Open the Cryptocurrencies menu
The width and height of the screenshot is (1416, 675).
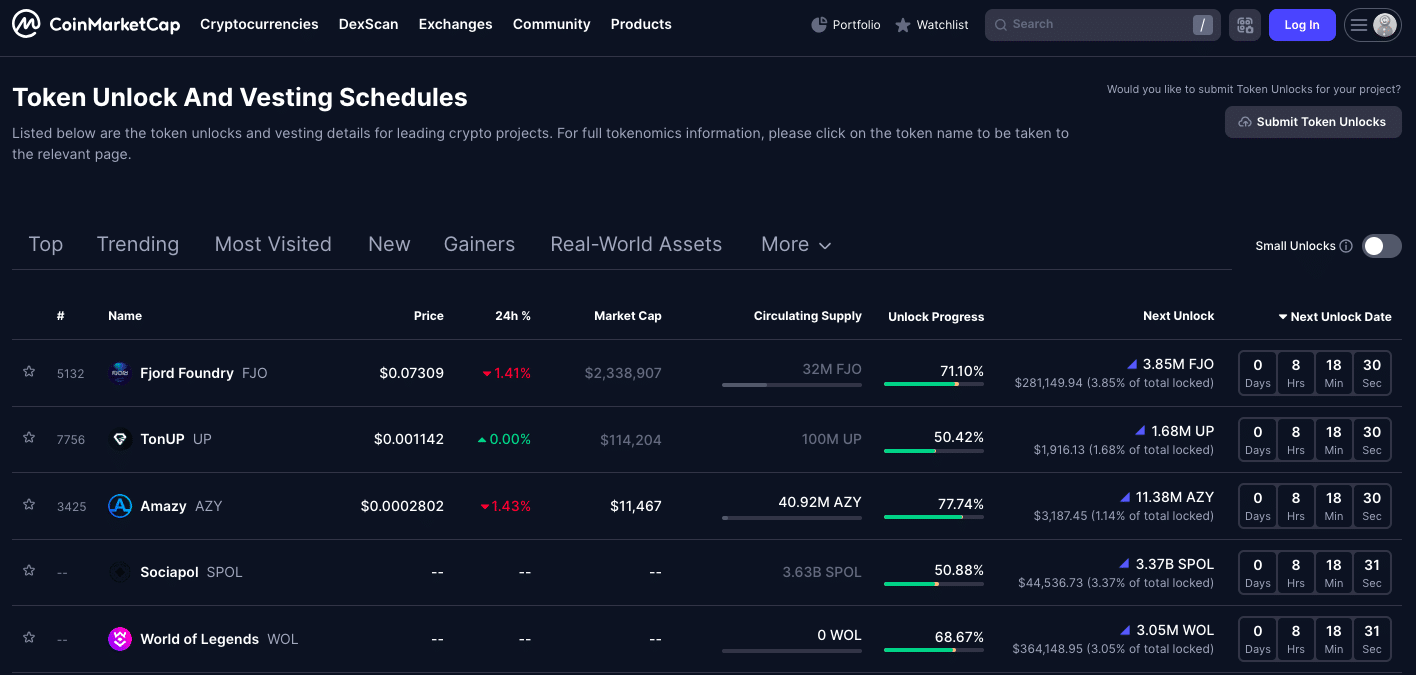pos(259,24)
